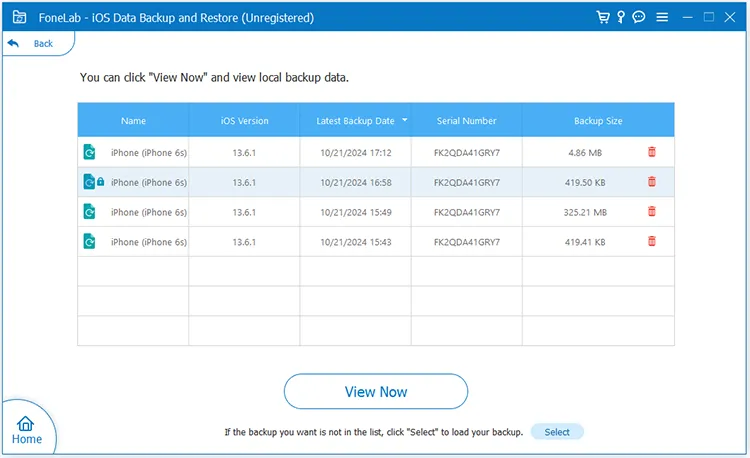The width and height of the screenshot is (750, 458).
Task: Click the View Now button
Action: coord(376,392)
